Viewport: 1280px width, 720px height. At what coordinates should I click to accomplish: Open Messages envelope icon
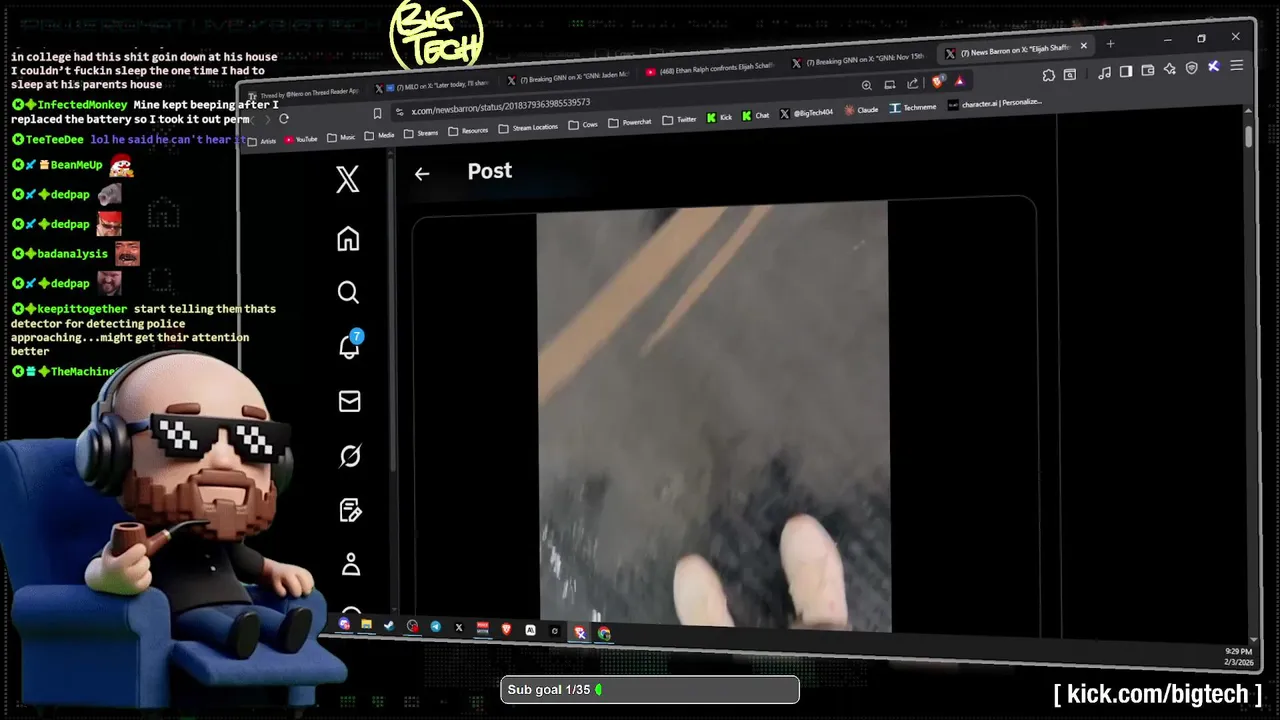pos(349,401)
